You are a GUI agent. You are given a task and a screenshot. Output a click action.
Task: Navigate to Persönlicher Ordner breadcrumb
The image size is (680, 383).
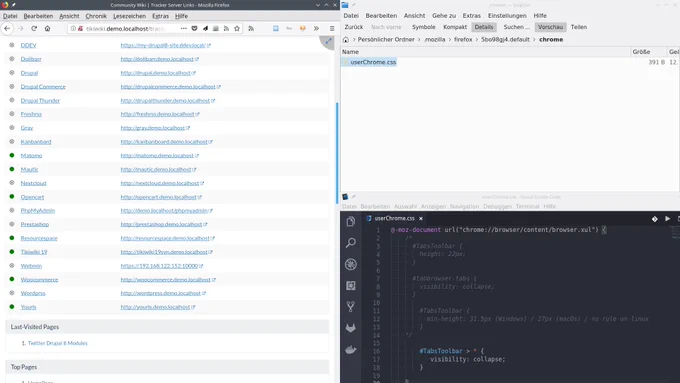point(386,39)
